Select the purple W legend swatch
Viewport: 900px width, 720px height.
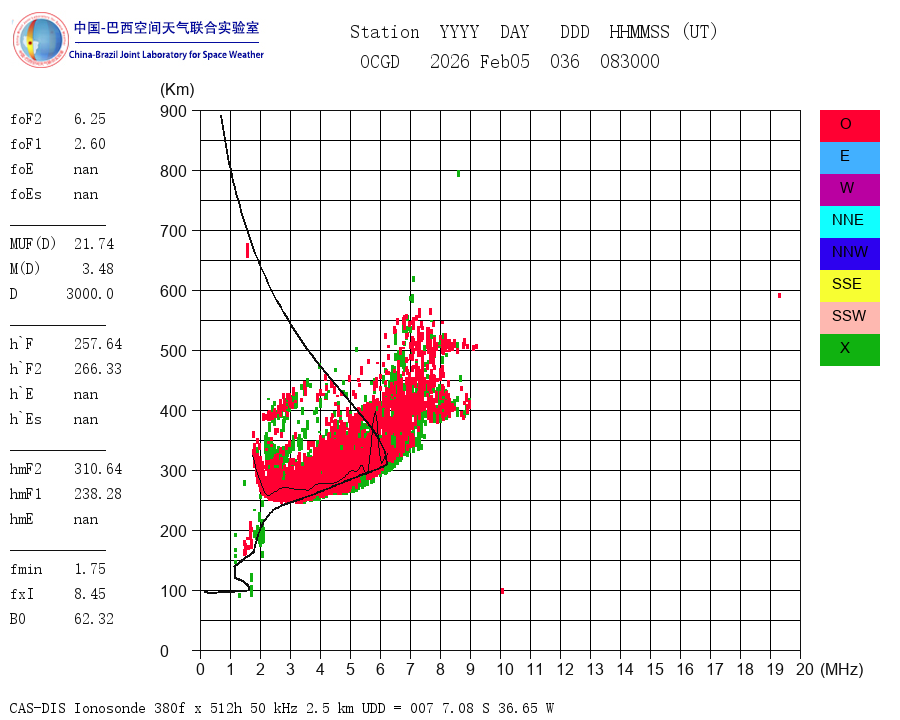point(849,189)
